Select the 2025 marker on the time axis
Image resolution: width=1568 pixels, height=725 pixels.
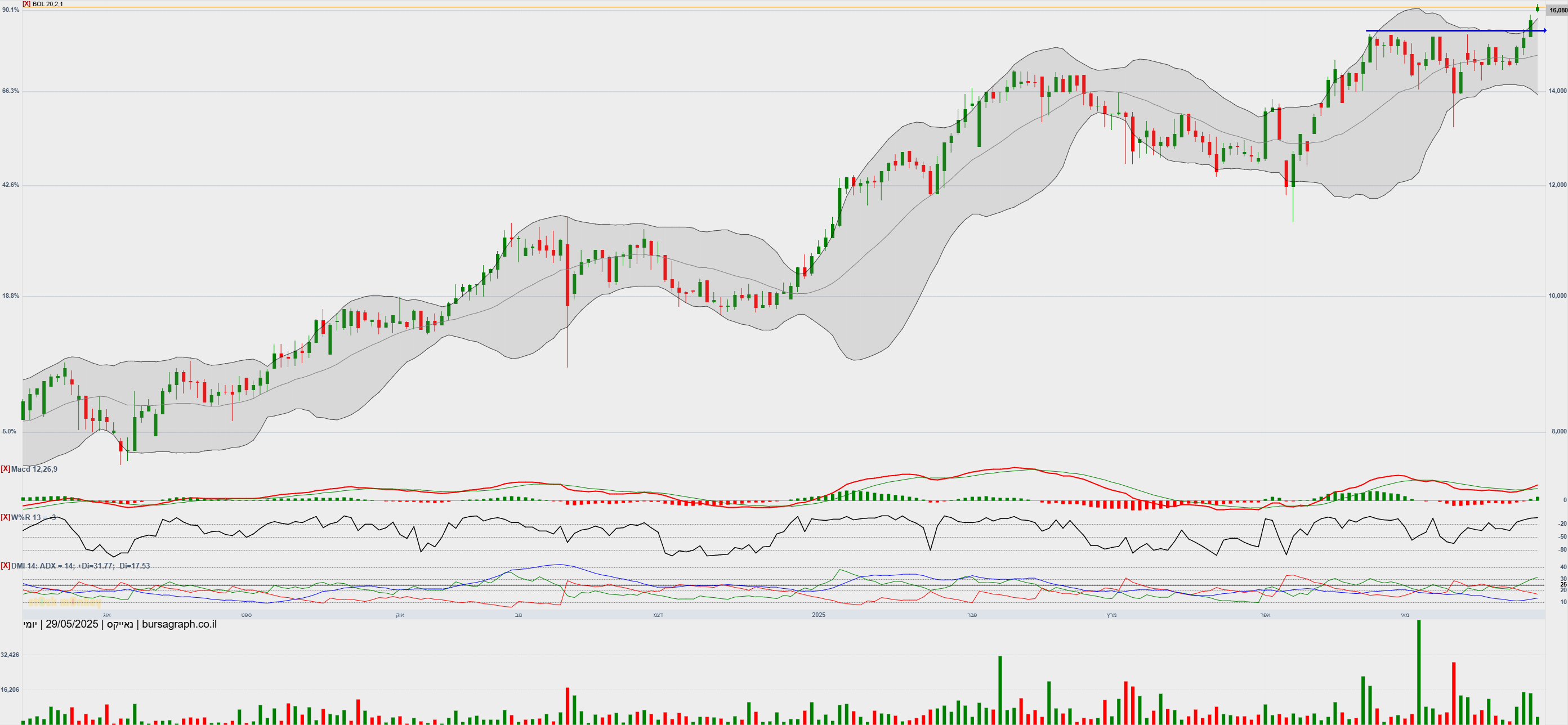click(818, 615)
